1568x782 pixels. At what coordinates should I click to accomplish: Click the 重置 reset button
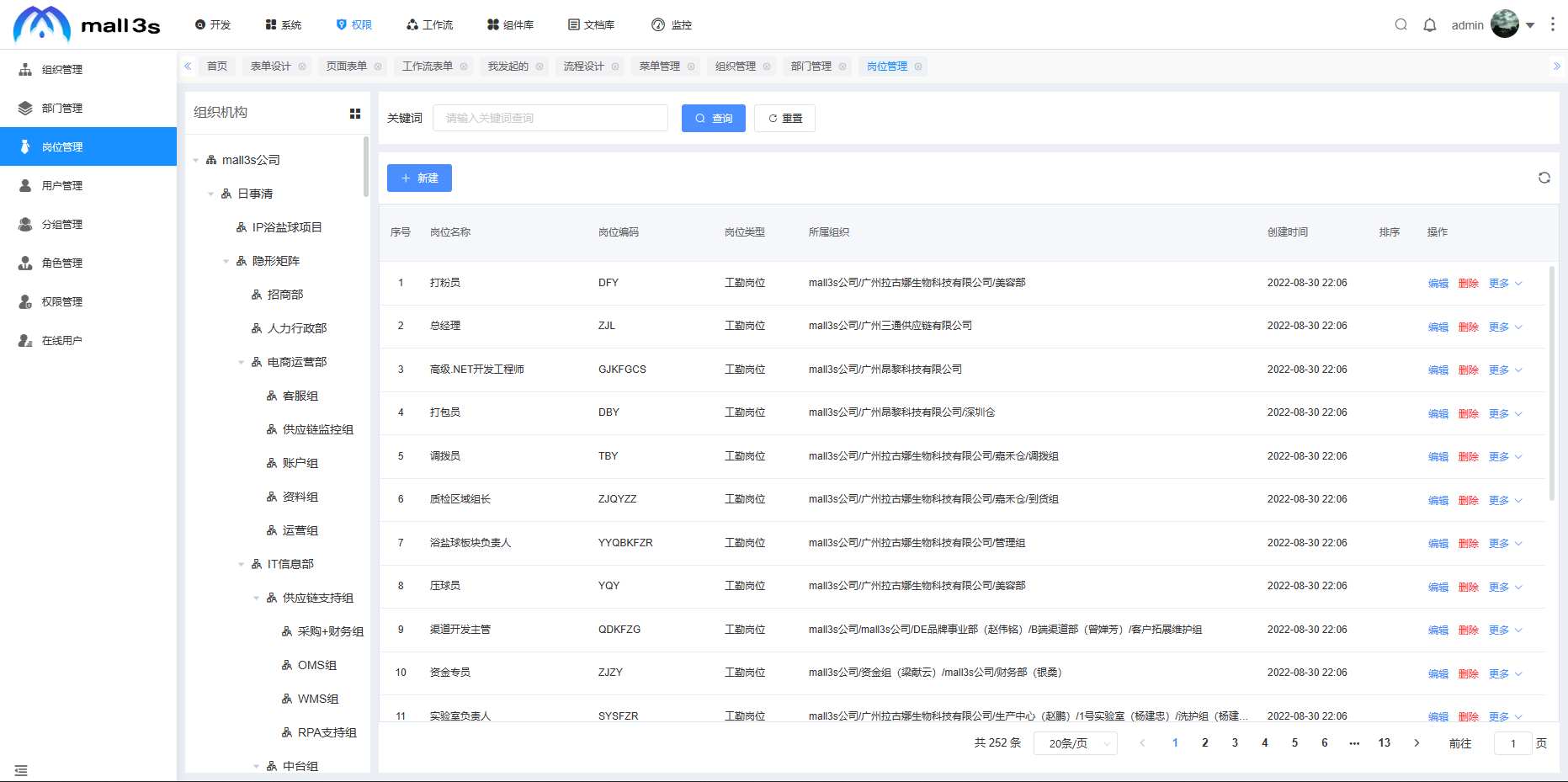tap(785, 118)
